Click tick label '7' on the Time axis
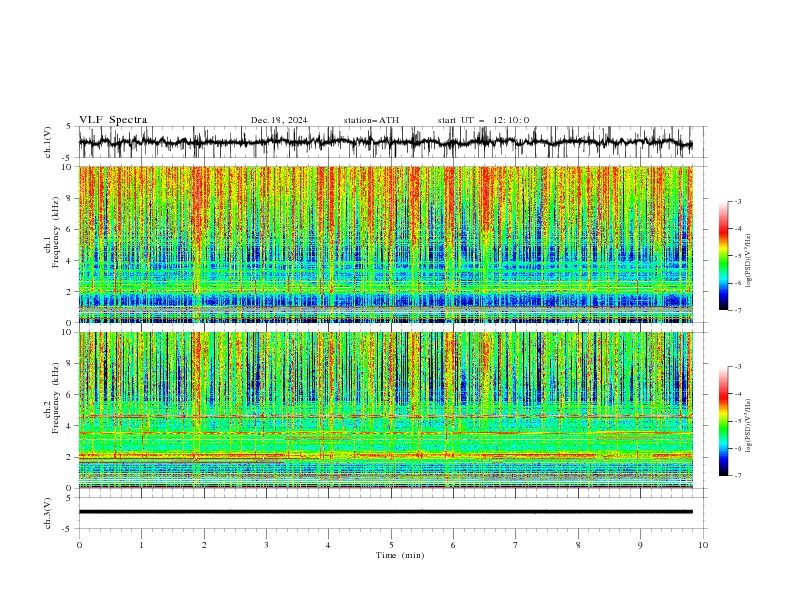The width and height of the screenshot is (792, 612). pyautogui.click(x=516, y=545)
